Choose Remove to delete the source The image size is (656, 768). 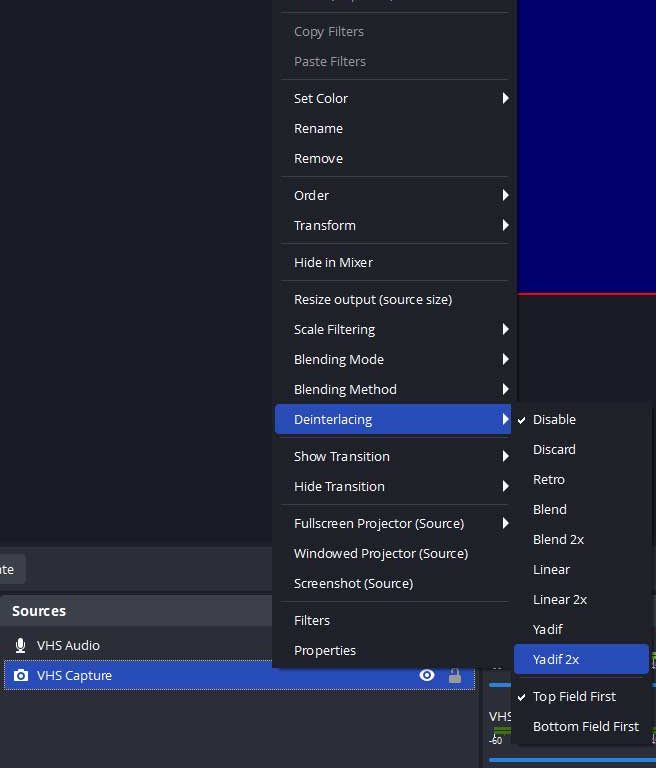[318, 158]
